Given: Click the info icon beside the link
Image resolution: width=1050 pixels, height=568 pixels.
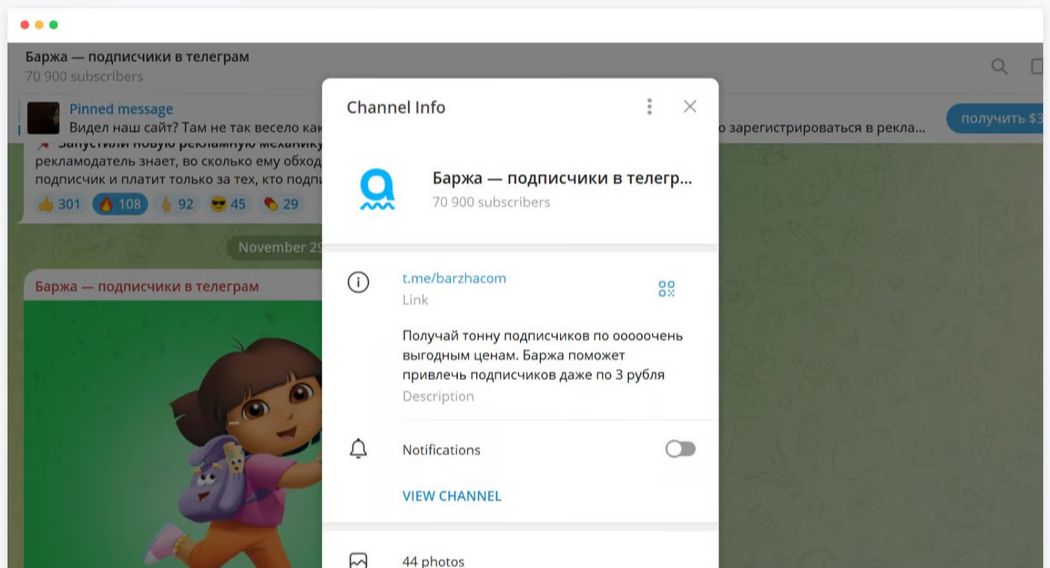Looking at the screenshot, I should pyautogui.click(x=358, y=282).
